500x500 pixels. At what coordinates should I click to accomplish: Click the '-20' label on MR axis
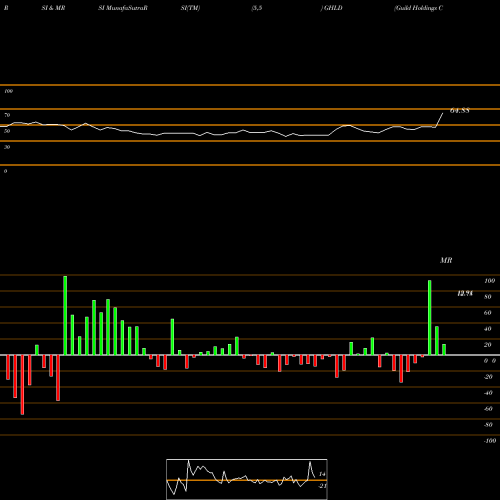point(488,377)
